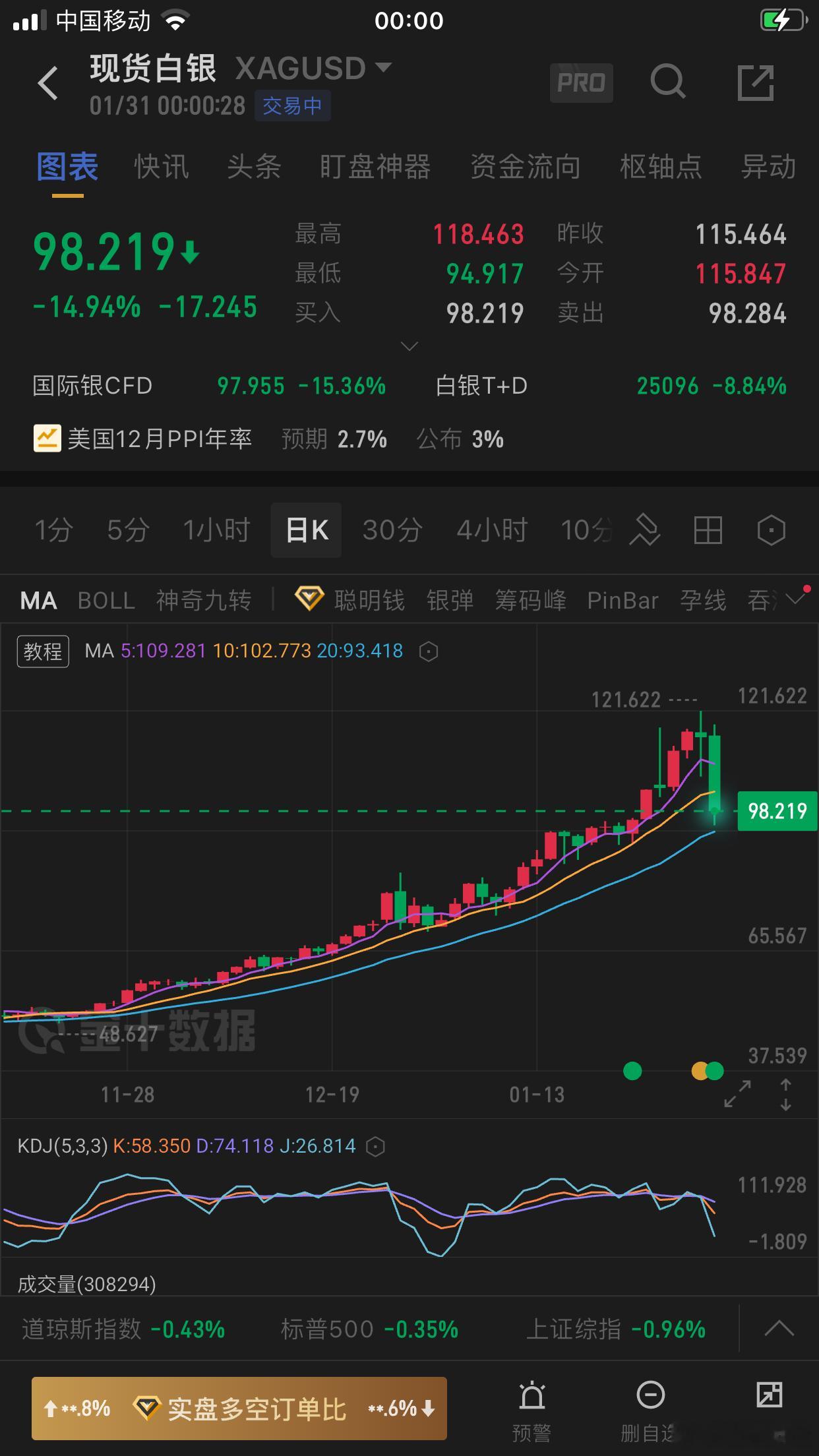
Task: Tap the PPI economic data chart icon
Action: (47, 439)
